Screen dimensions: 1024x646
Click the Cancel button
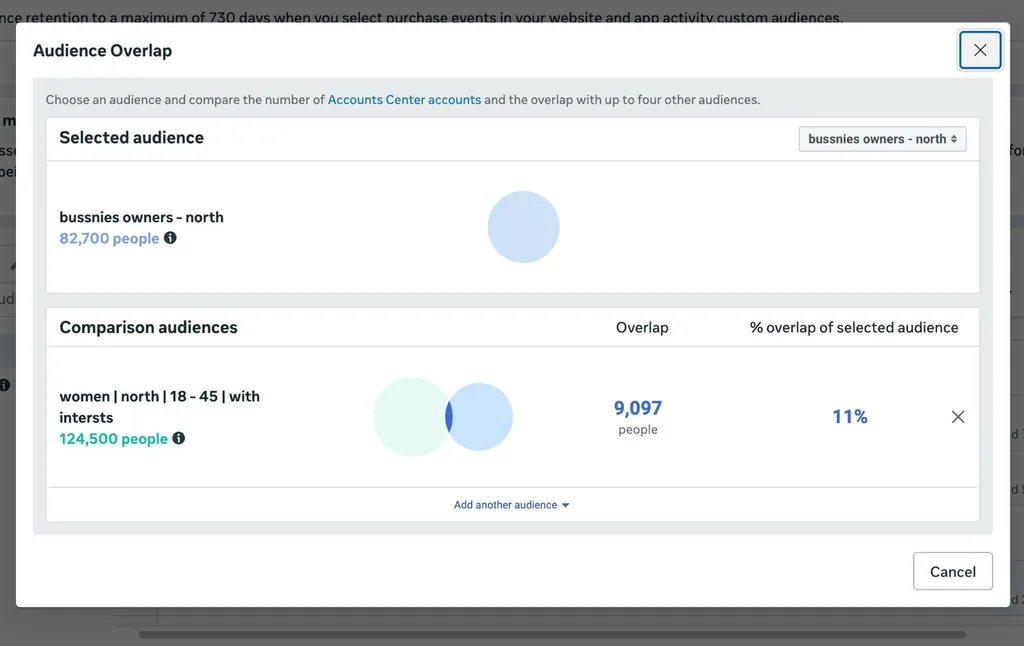click(x=953, y=572)
